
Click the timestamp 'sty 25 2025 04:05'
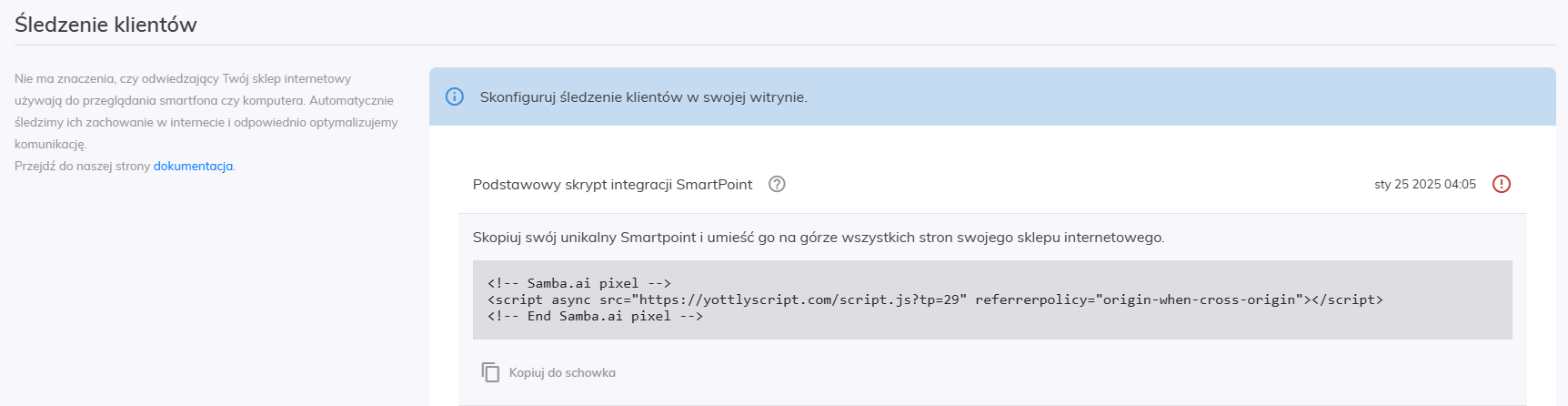point(1425,184)
